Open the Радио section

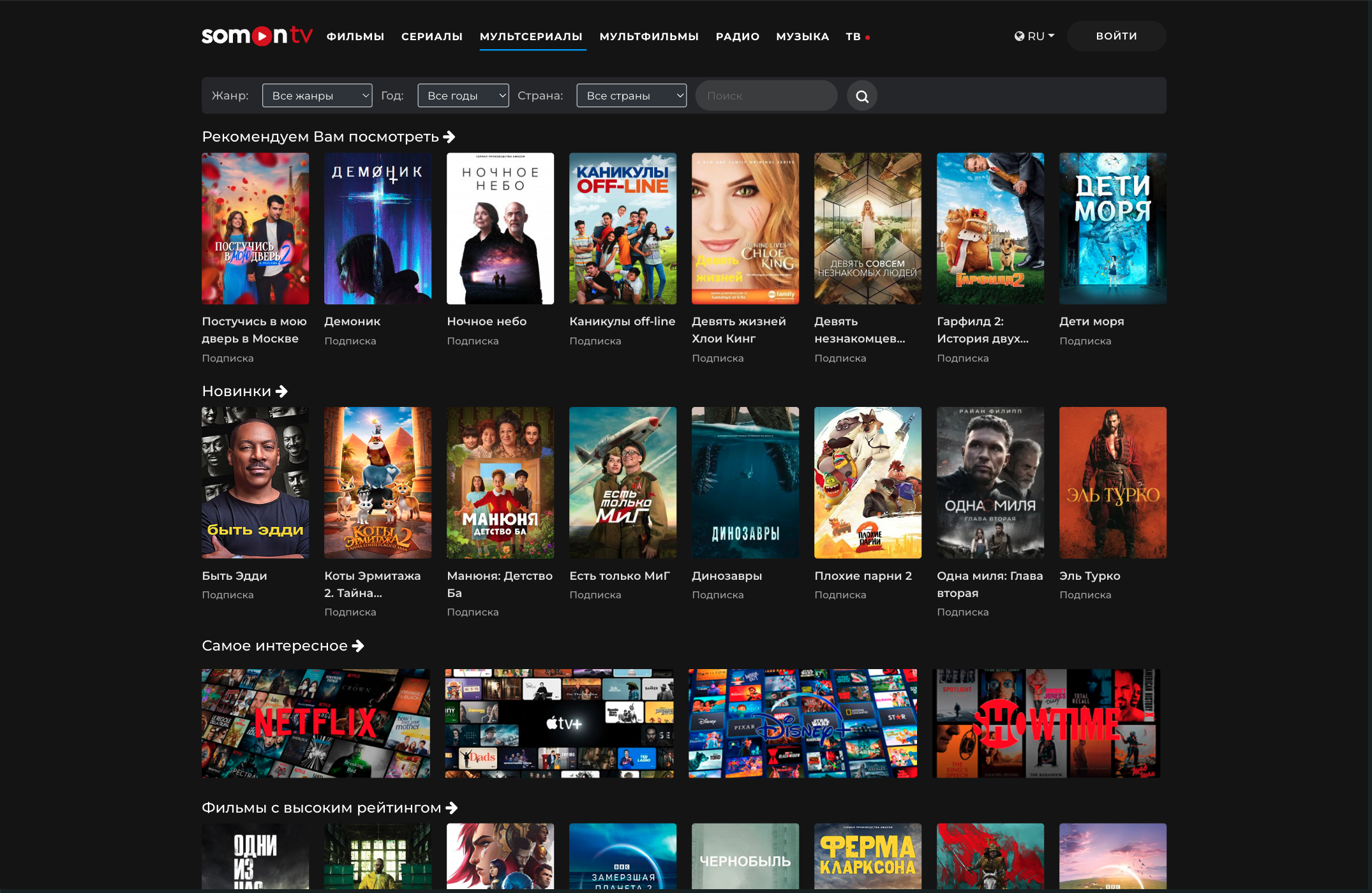click(x=738, y=37)
